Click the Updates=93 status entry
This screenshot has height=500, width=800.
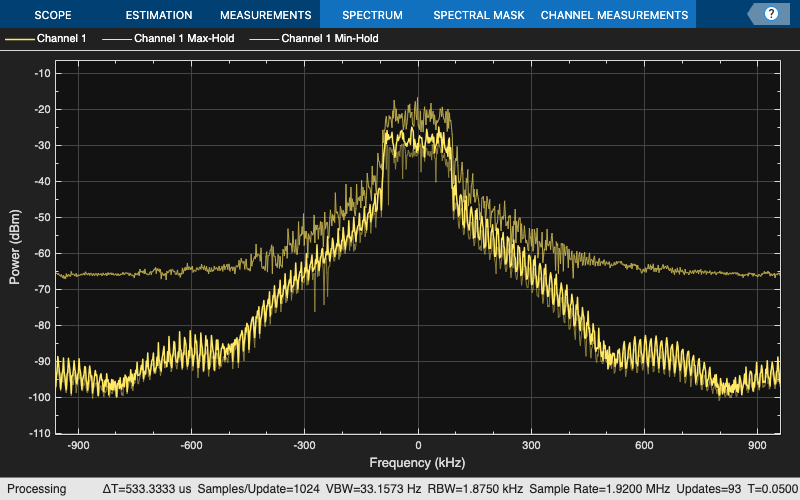[708, 489]
